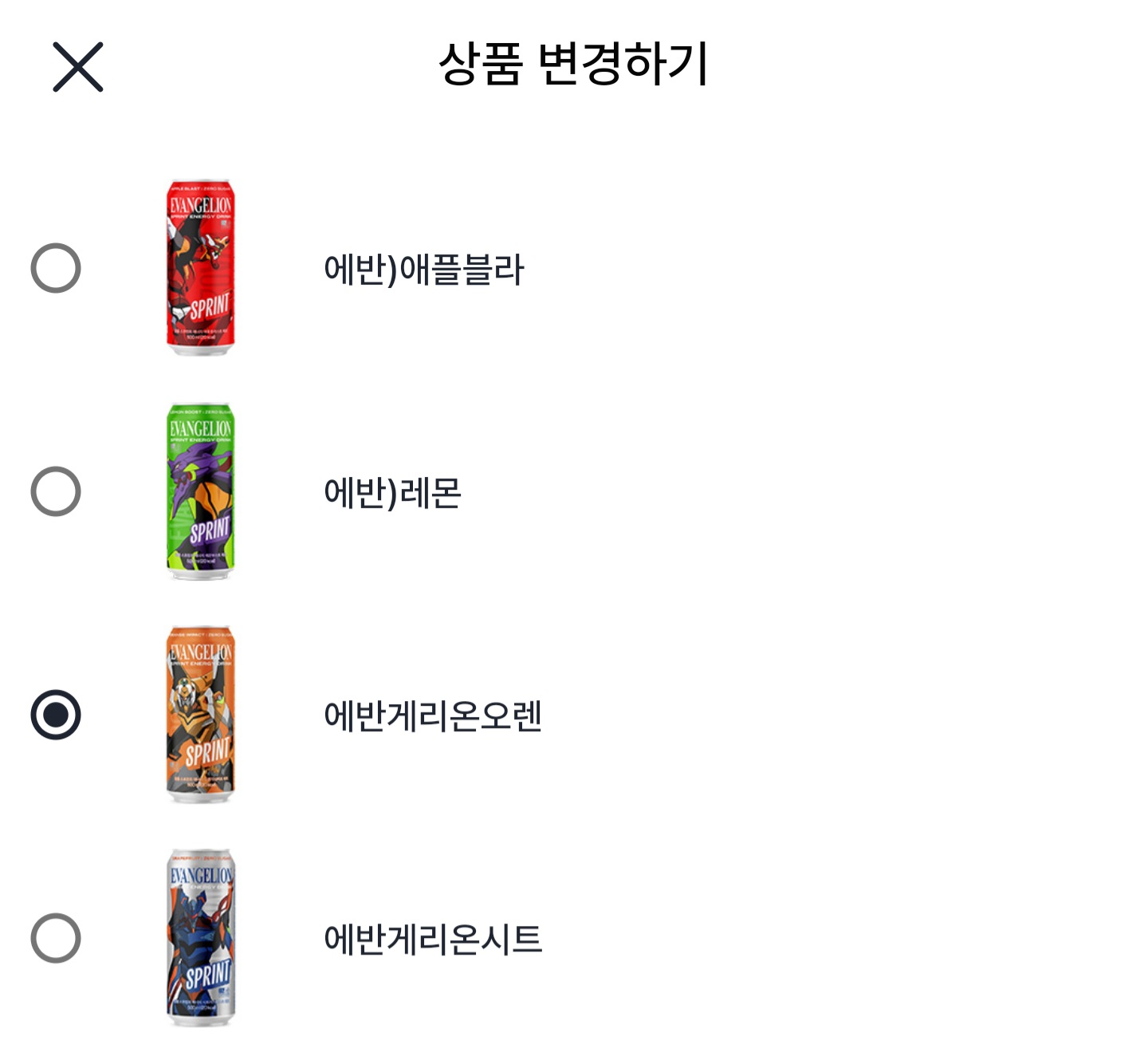Click the SPRINT logo on the green can
The image size is (1148, 1056).
(x=209, y=530)
